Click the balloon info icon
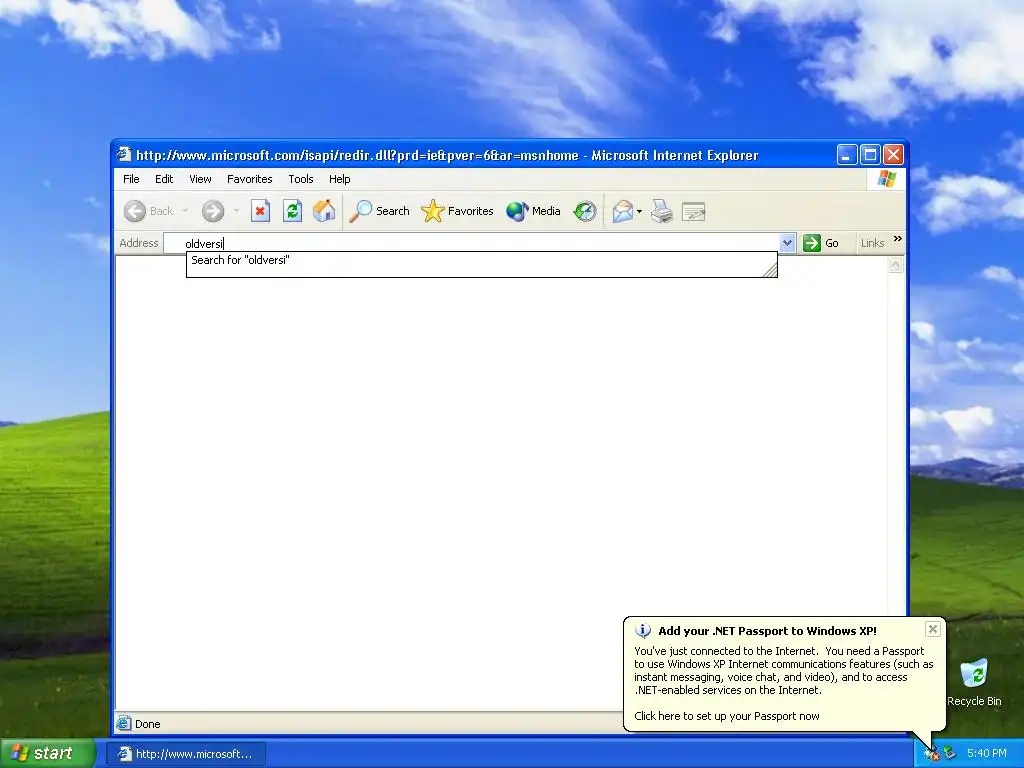This screenshot has width=1024, height=768. tap(643, 631)
